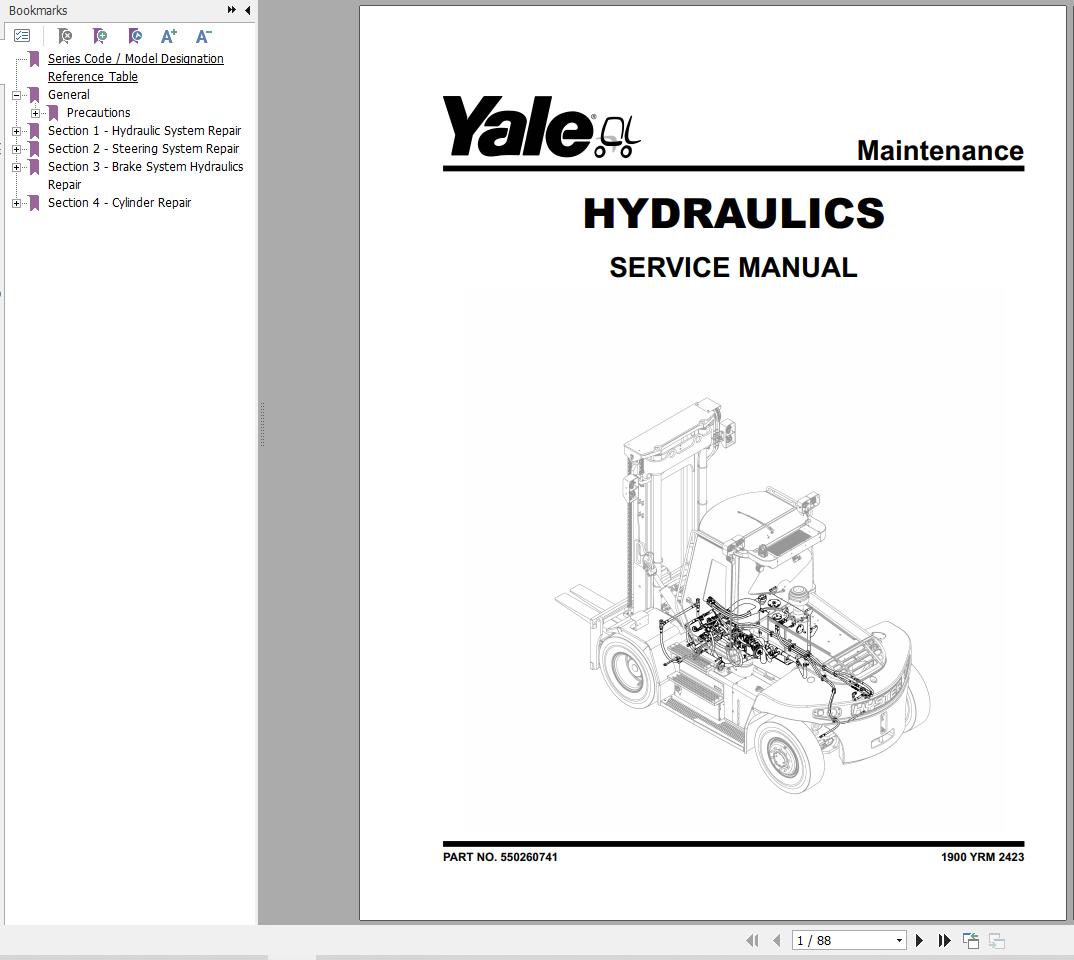Select the locate current bookmark icon

(134, 36)
